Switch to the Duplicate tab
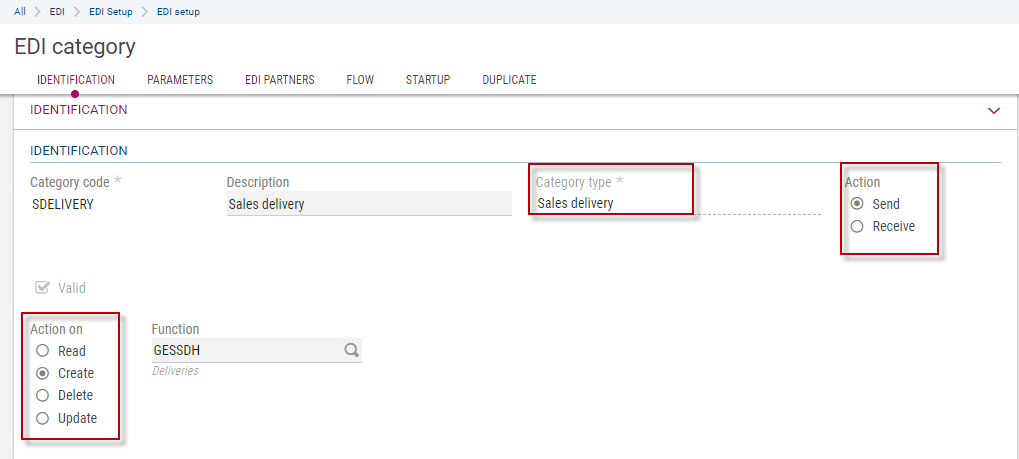This screenshot has height=459, width=1019. pyautogui.click(x=509, y=80)
